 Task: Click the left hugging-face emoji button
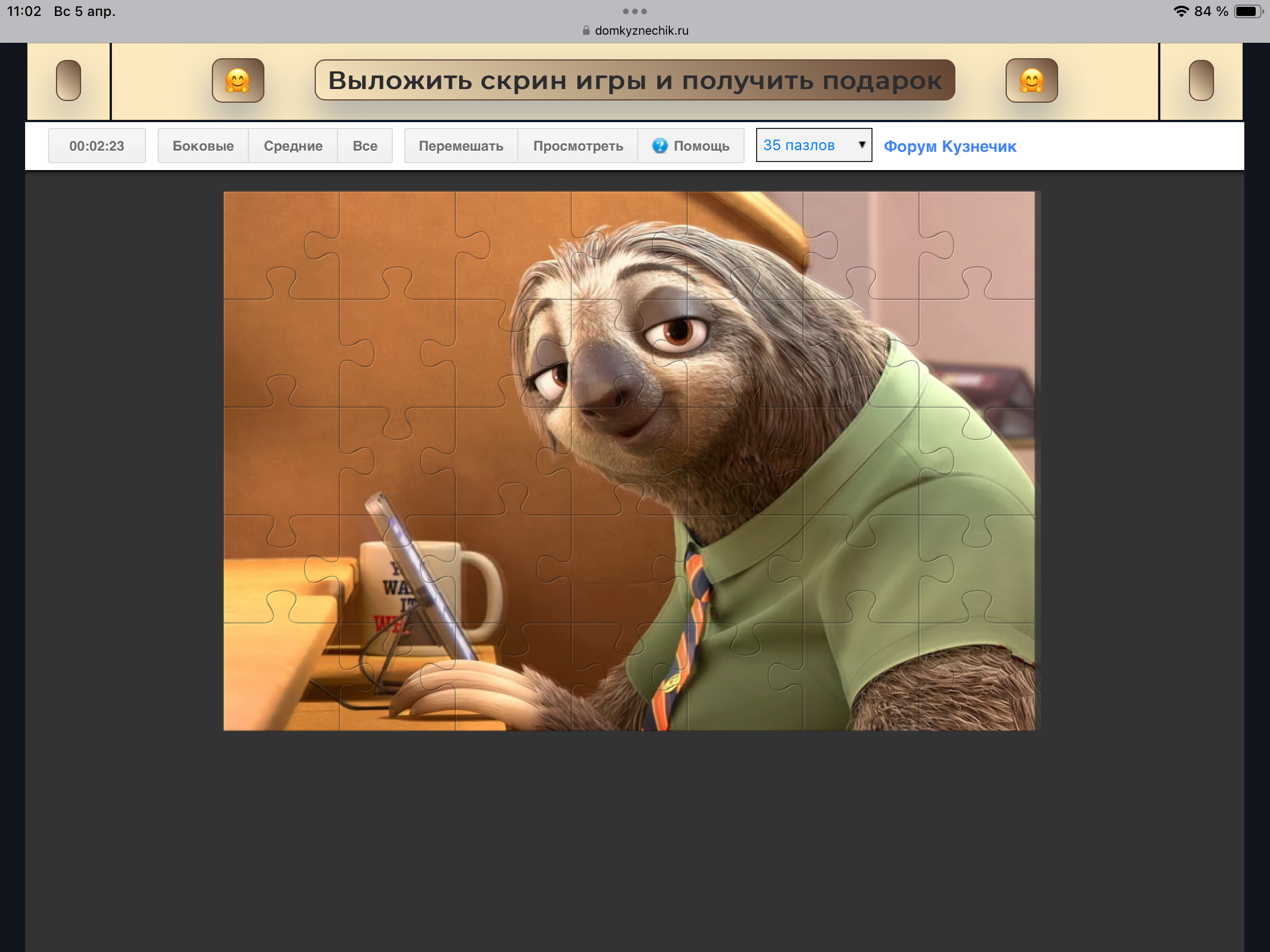click(x=238, y=80)
